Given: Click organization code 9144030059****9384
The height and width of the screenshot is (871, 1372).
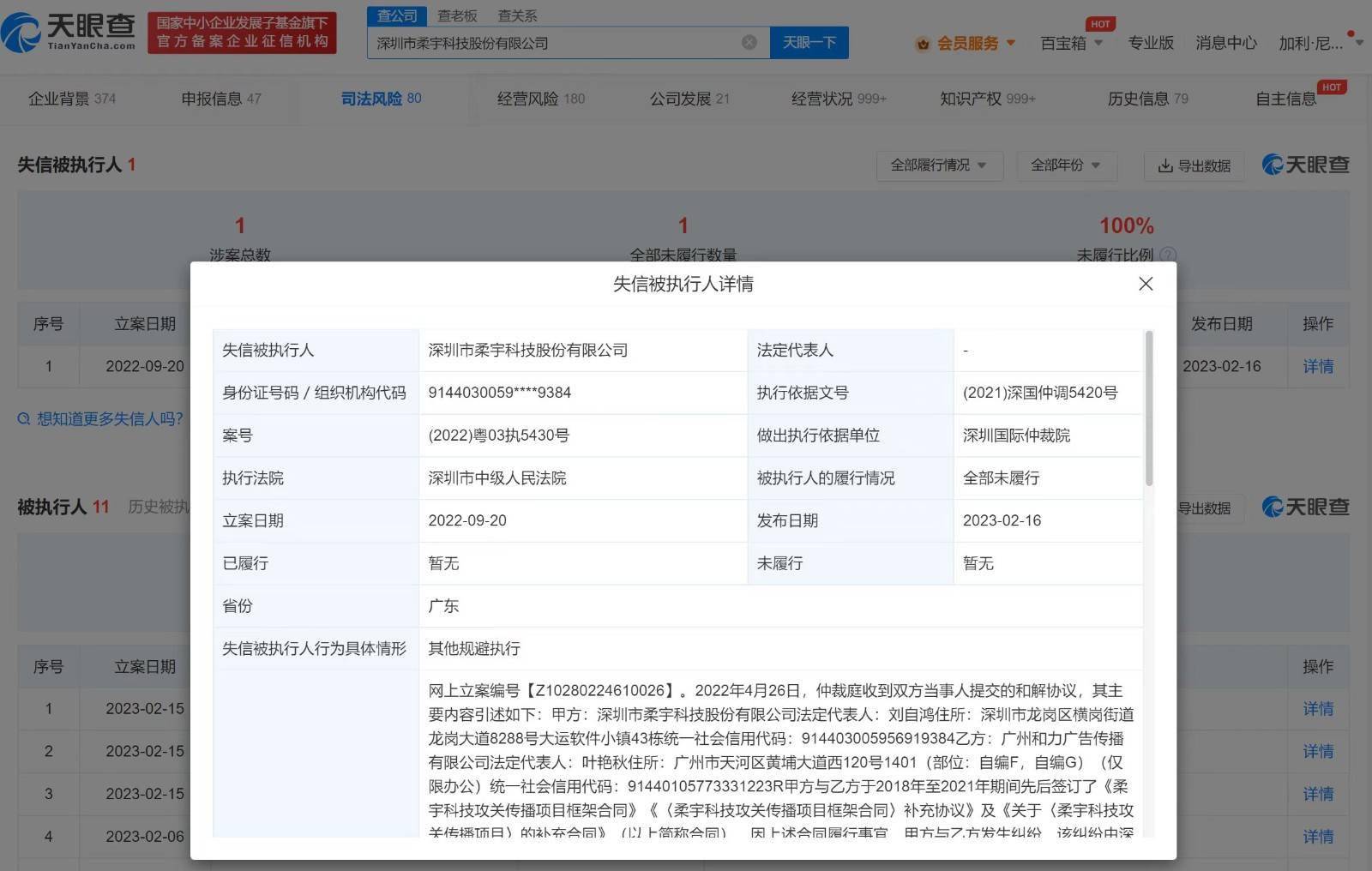Looking at the screenshot, I should pyautogui.click(x=499, y=393).
